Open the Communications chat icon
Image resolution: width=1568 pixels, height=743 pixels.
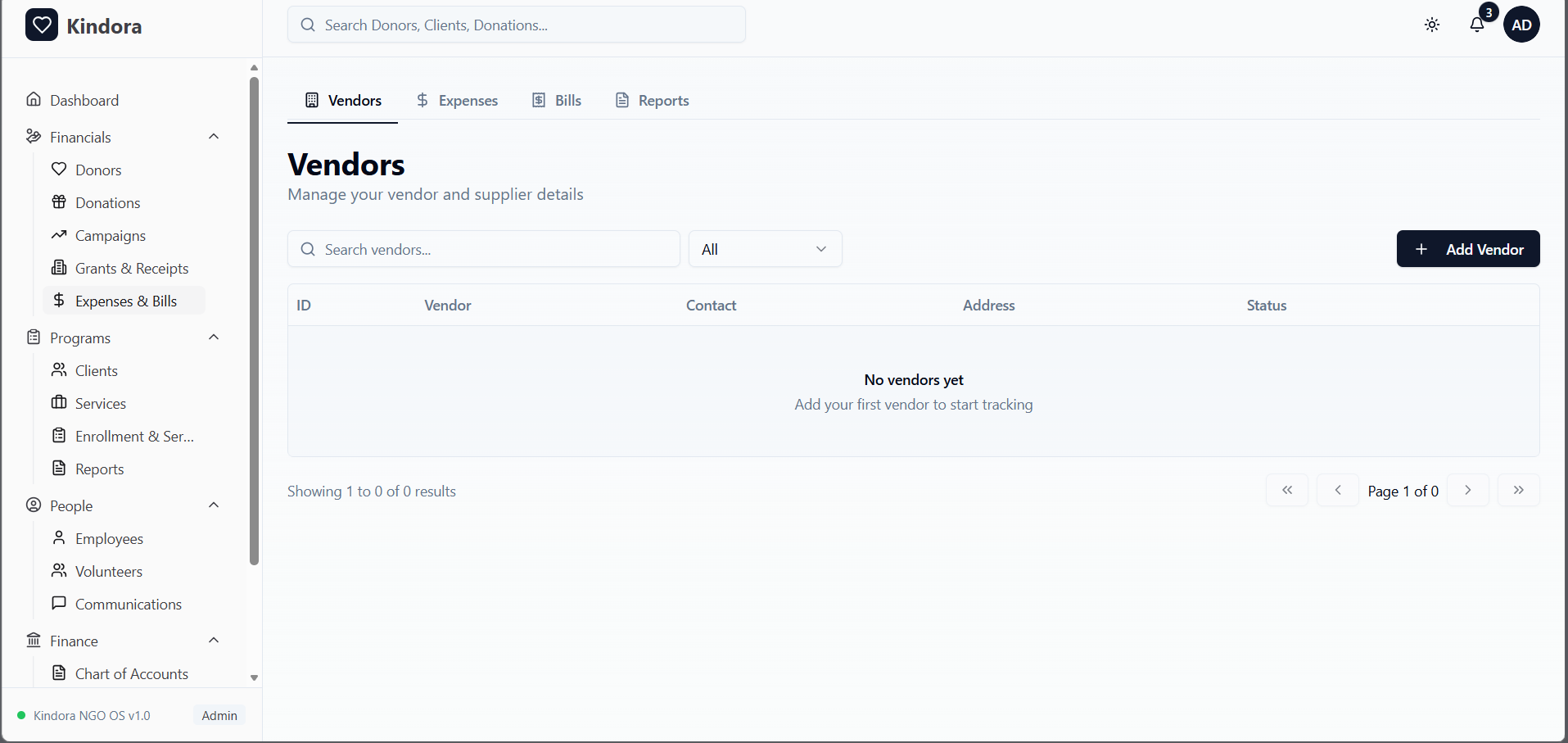pyautogui.click(x=58, y=604)
